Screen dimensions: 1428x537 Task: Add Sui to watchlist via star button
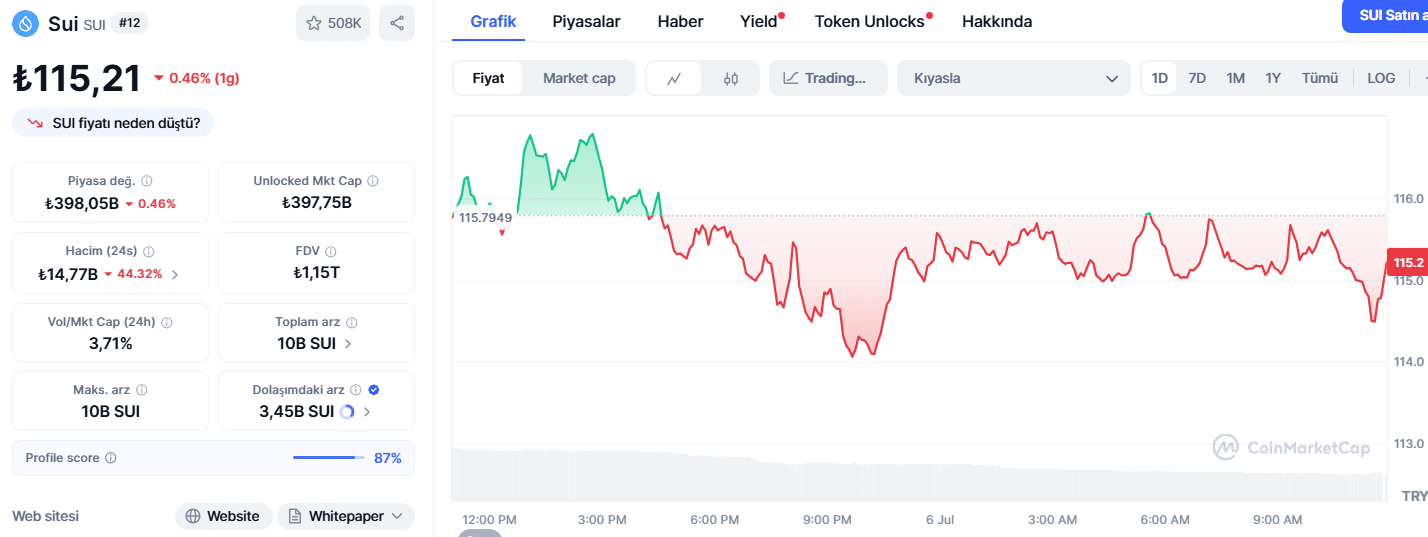point(333,23)
